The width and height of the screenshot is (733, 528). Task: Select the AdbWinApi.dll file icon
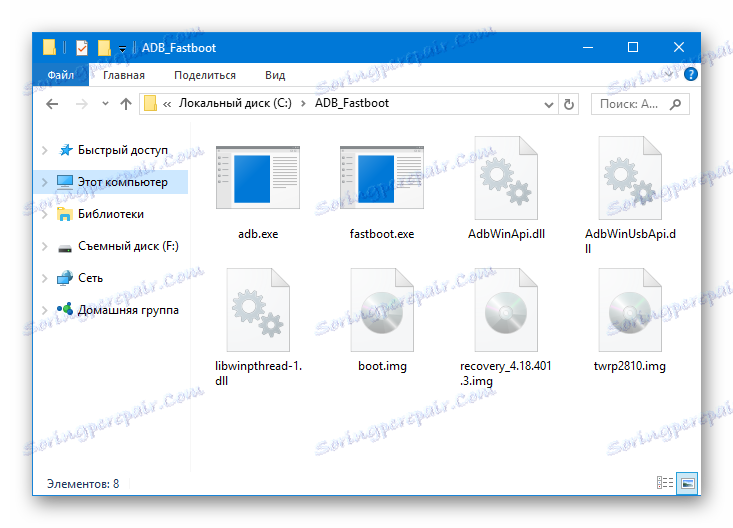pos(506,178)
